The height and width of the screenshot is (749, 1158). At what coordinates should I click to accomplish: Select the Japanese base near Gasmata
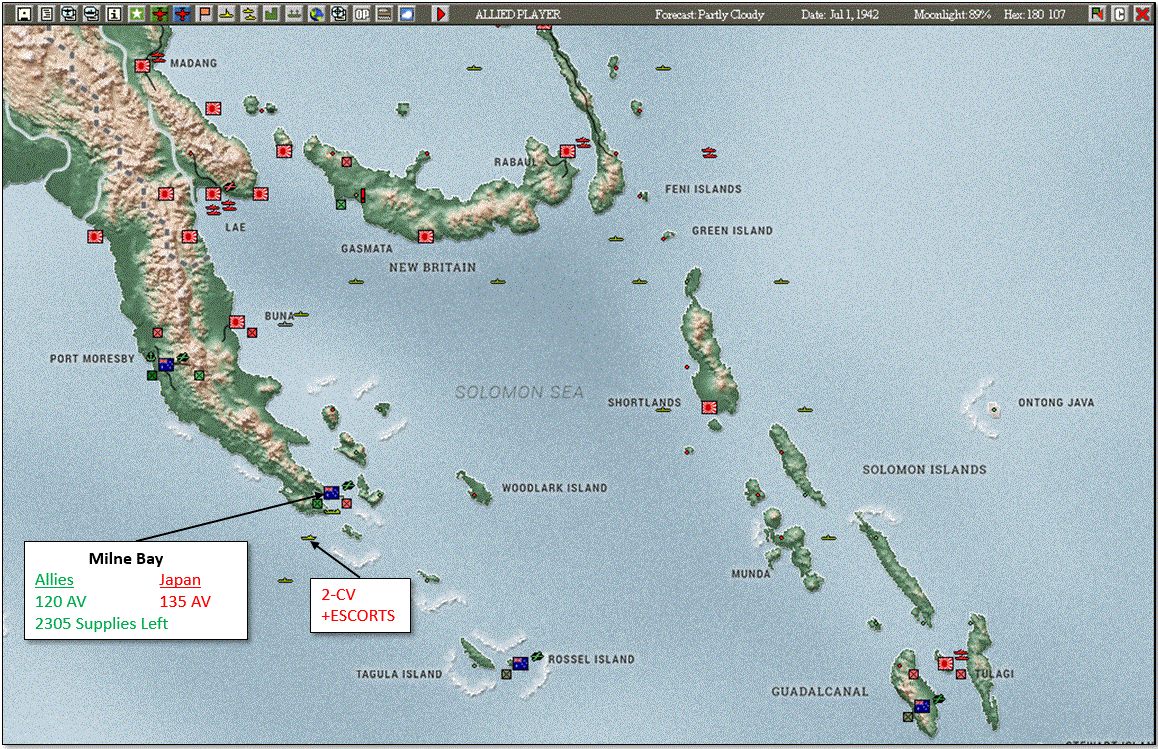[x=426, y=236]
